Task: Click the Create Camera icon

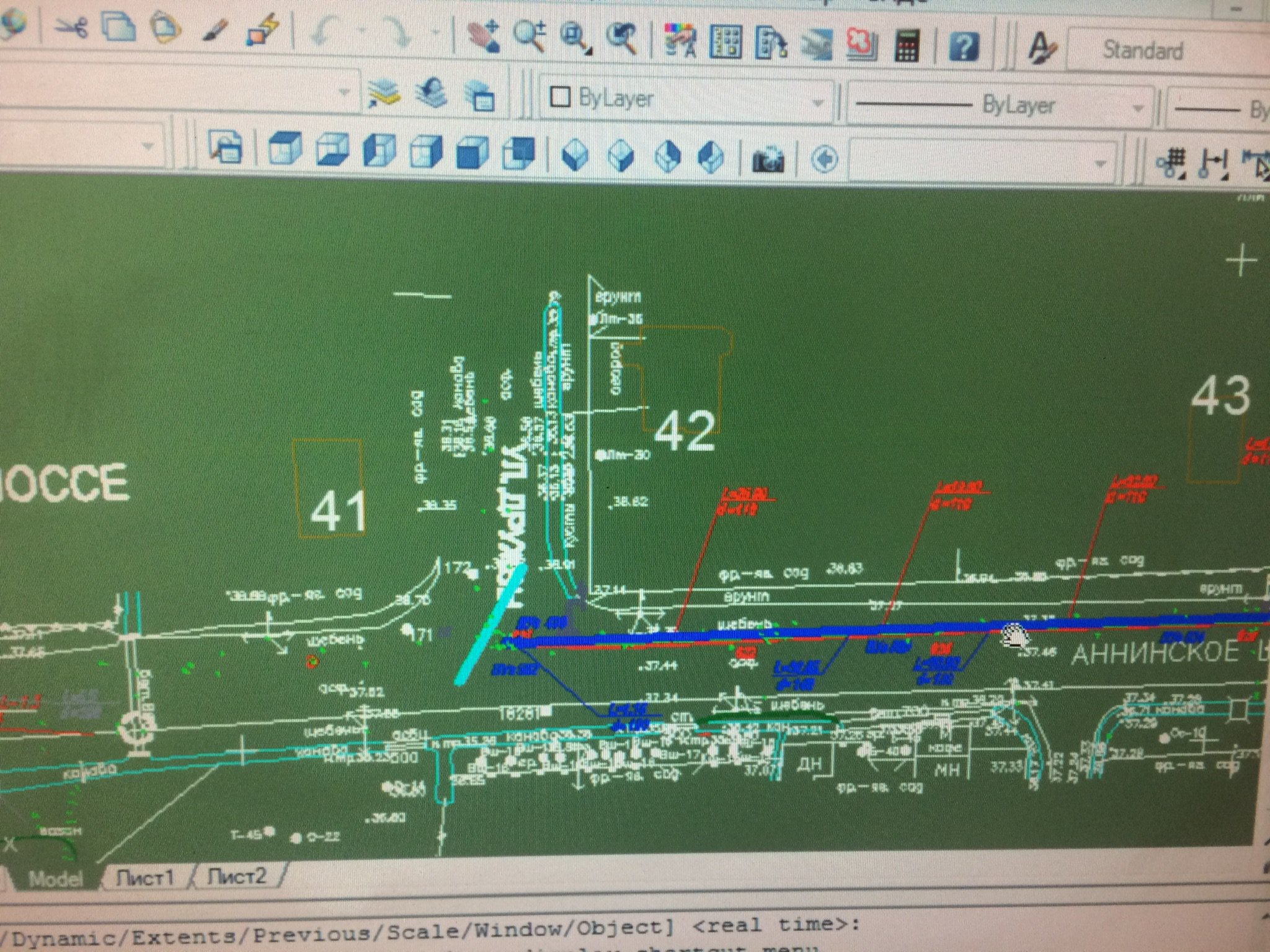Action: click(x=768, y=160)
